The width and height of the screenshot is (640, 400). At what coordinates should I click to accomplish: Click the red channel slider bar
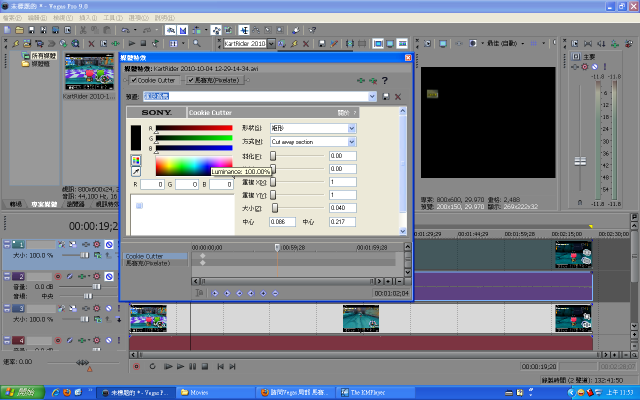pyautogui.click(x=194, y=128)
